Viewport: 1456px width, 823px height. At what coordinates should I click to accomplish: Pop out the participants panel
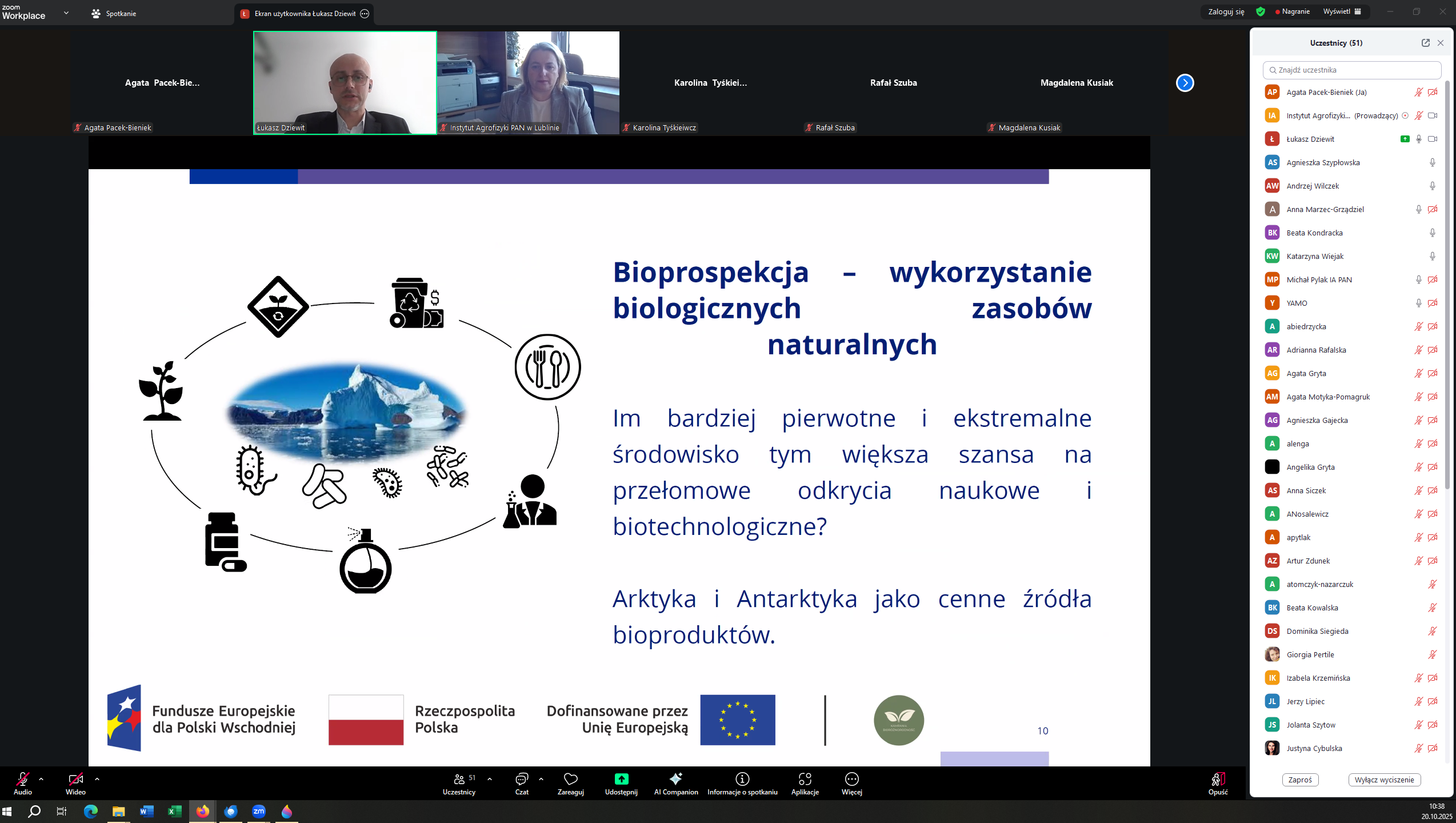(x=1426, y=43)
